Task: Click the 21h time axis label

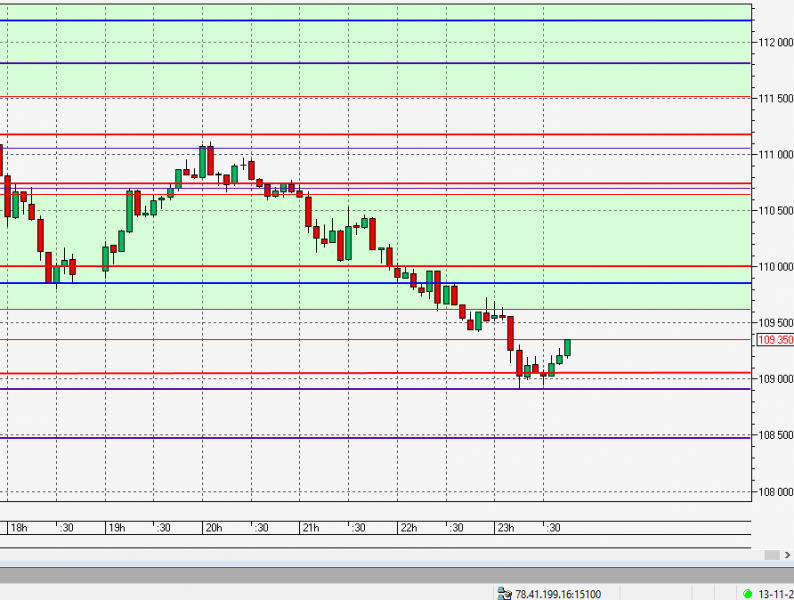Action: [311, 528]
